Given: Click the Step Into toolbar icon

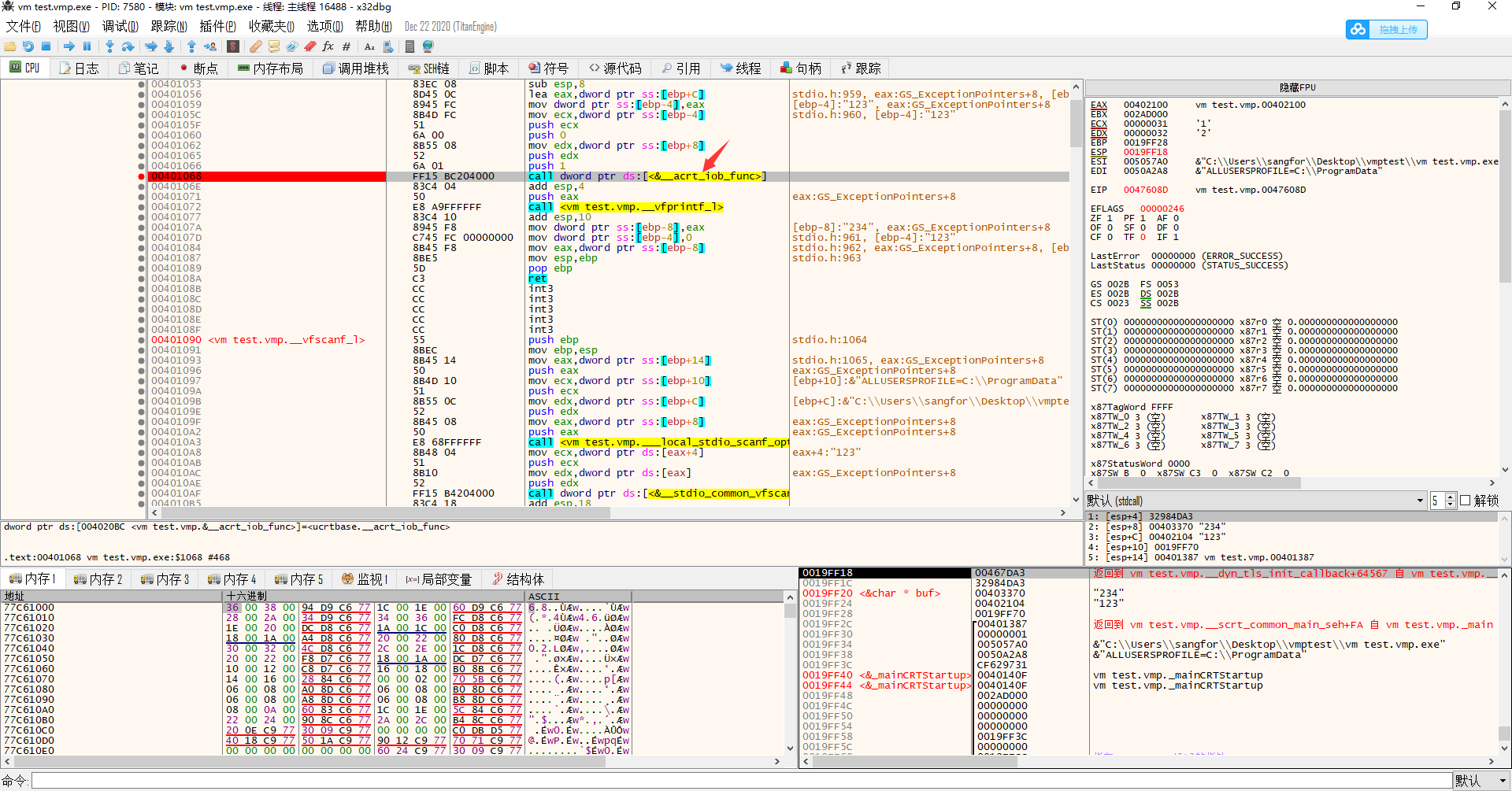Looking at the screenshot, I should pyautogui.click(x=109, y=46).
